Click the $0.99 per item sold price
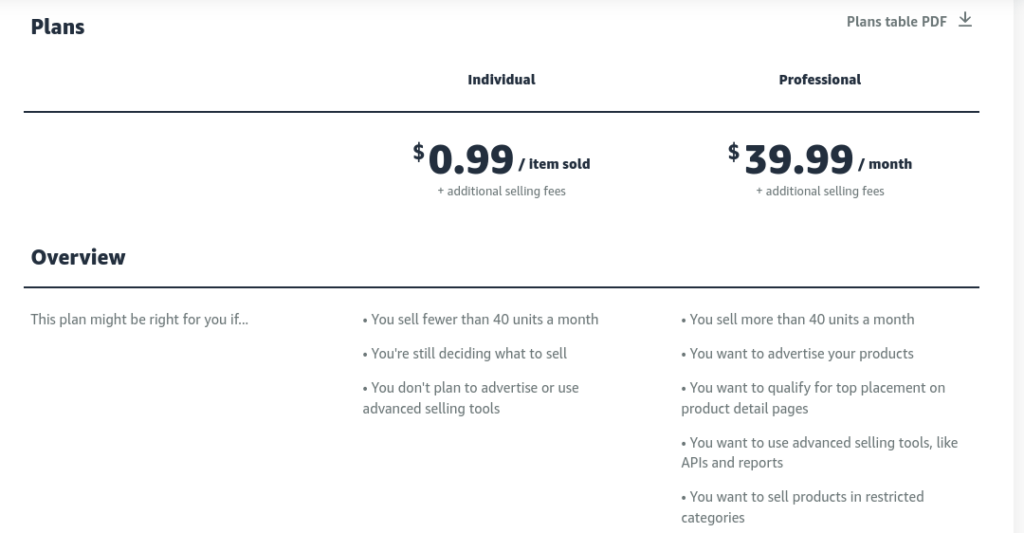 pos(502,159)
